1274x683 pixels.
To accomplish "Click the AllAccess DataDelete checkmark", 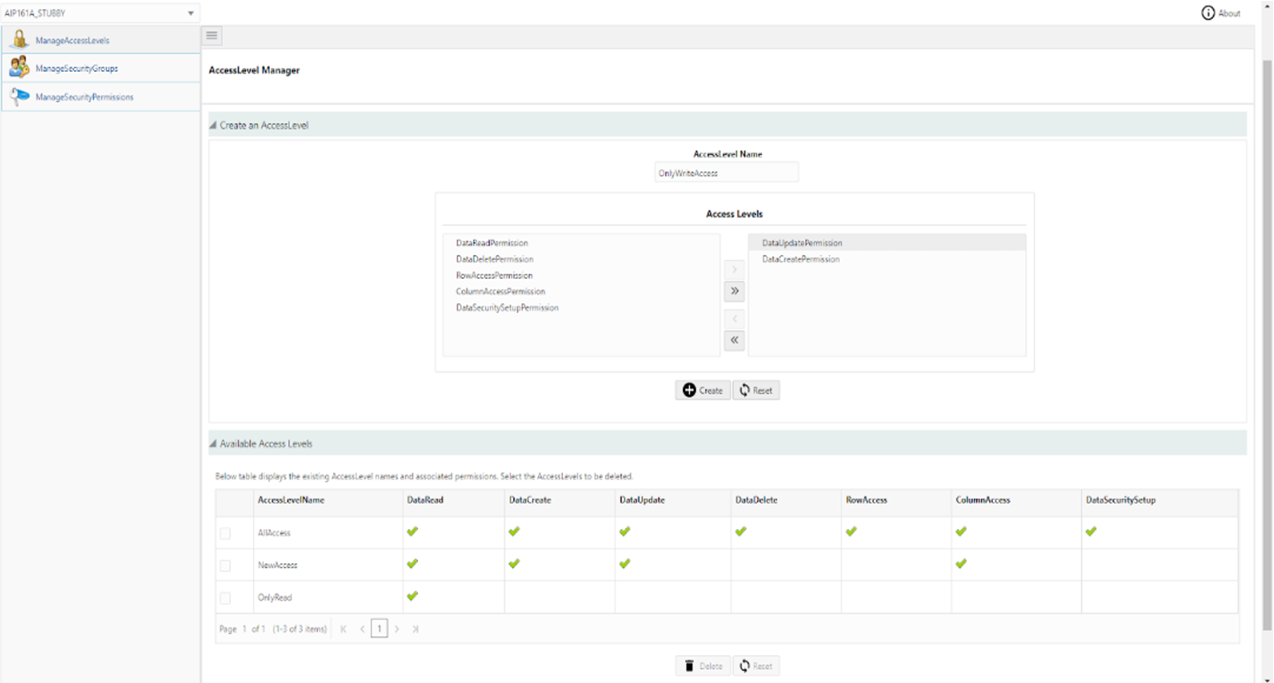I will (x=740, y=532).
